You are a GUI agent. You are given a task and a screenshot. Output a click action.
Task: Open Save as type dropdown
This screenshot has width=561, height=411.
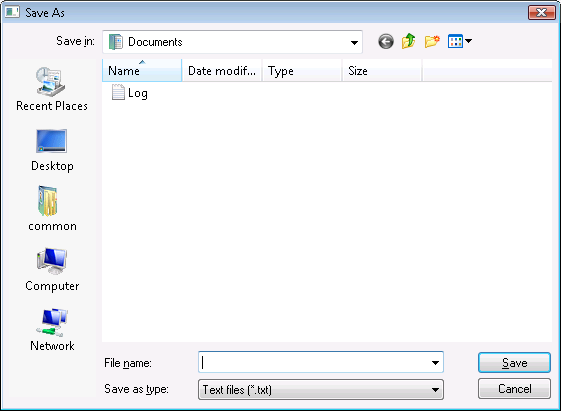(321, 389)
